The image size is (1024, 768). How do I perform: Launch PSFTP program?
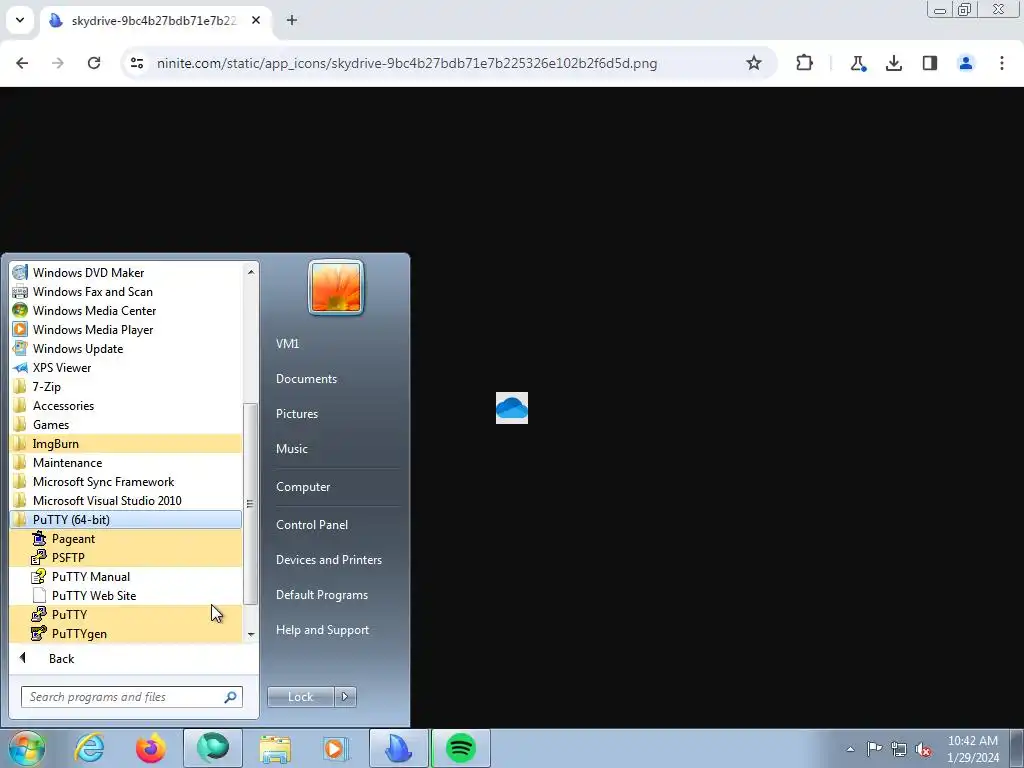126,557
